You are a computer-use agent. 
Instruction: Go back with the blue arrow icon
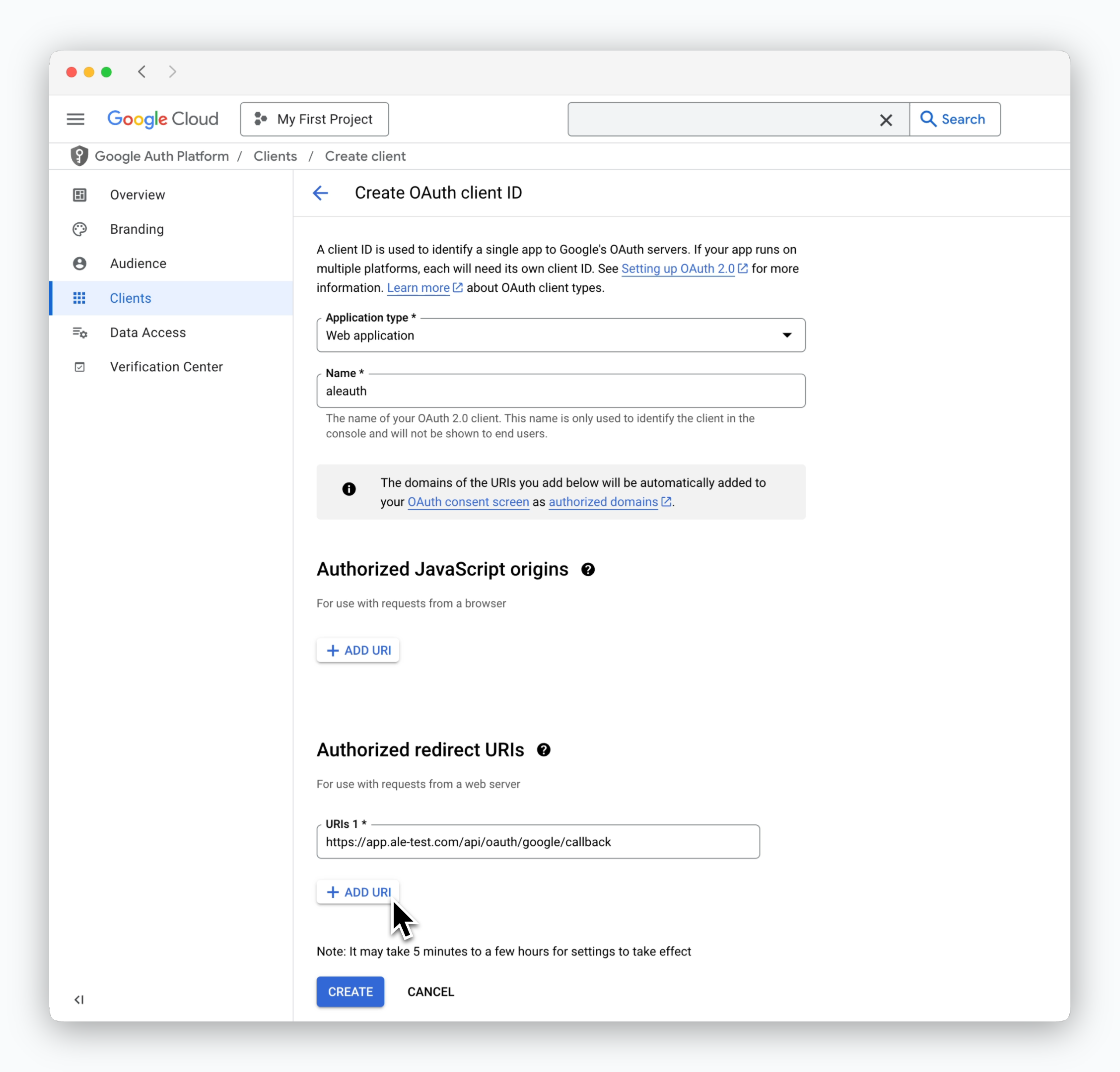[321, 193]
